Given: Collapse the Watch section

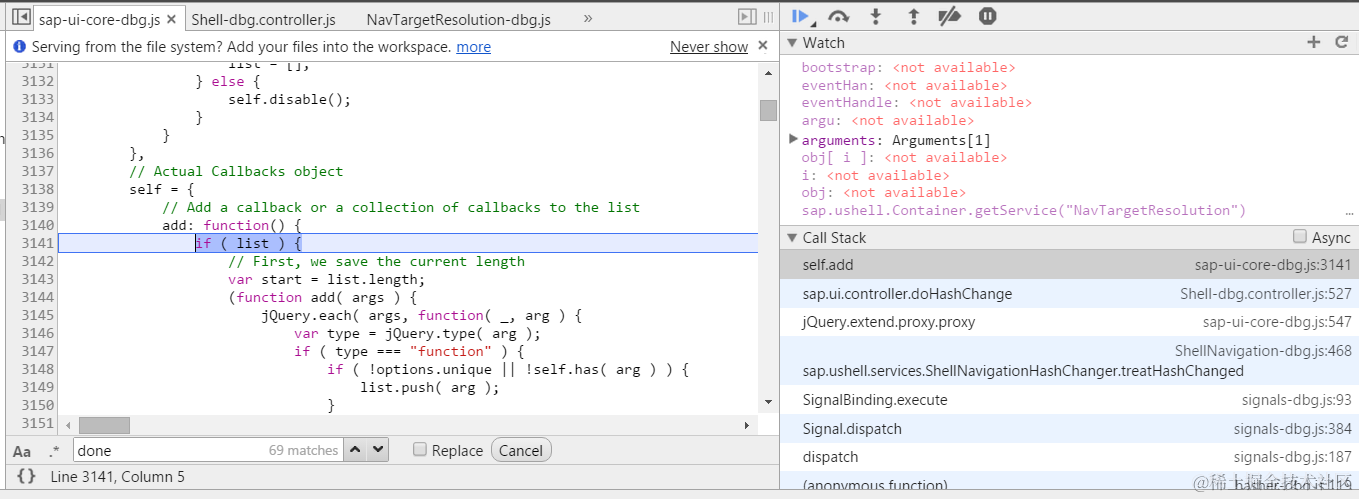Looking at the screenshot, I should (x=792, y=43).
